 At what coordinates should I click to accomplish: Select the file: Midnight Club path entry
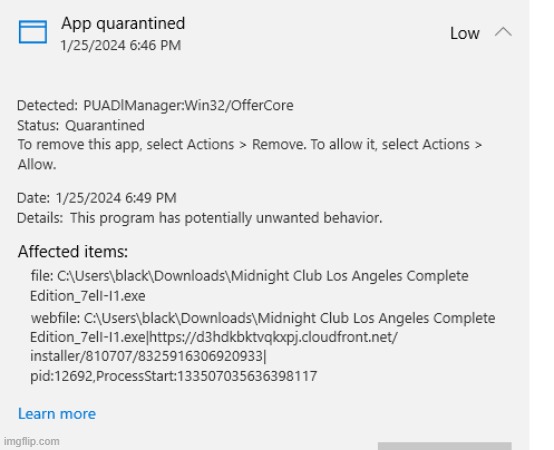(x=249, y=286)
